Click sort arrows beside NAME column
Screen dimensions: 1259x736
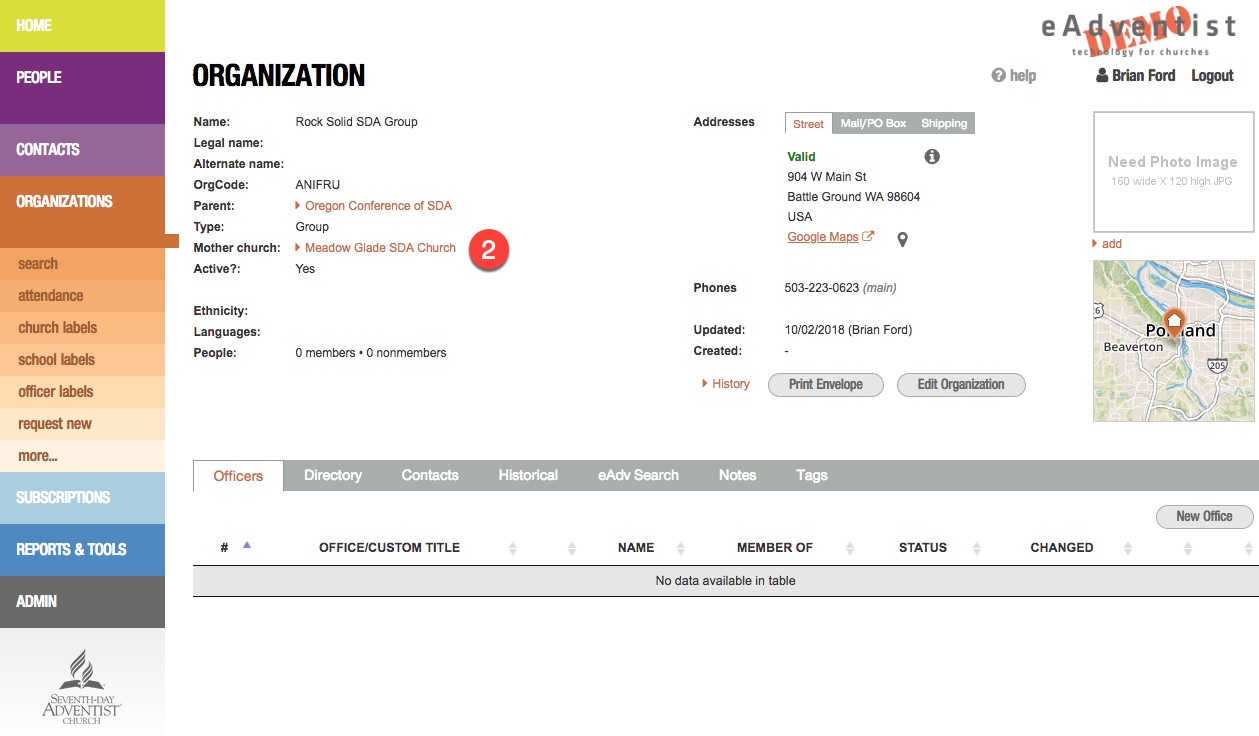point(681,548)
